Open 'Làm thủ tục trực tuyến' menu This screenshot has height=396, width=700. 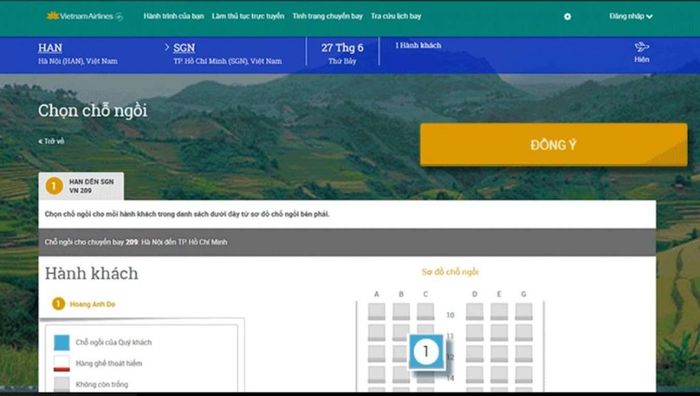coord(248,16)
